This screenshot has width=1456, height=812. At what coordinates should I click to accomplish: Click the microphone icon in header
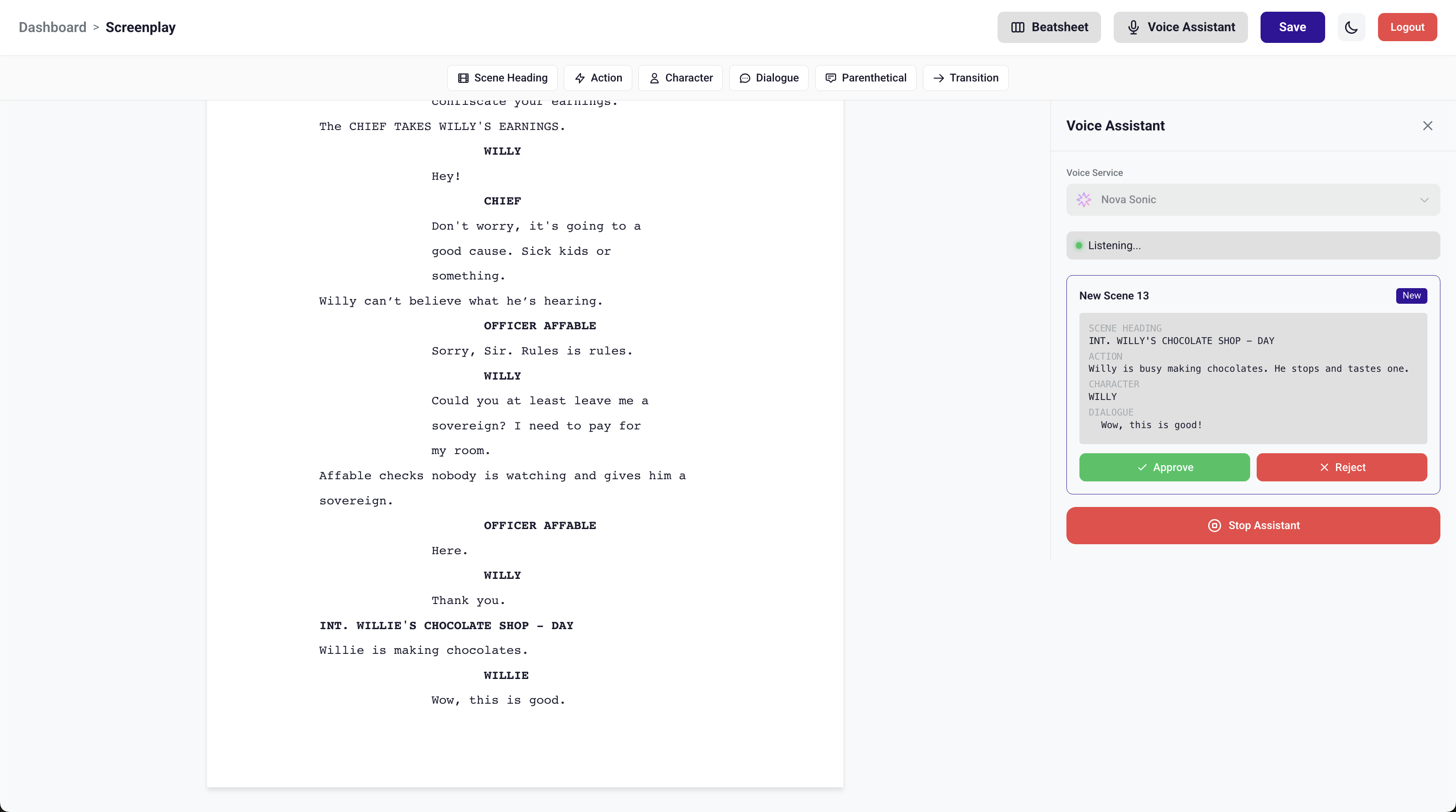(1133, 27)
